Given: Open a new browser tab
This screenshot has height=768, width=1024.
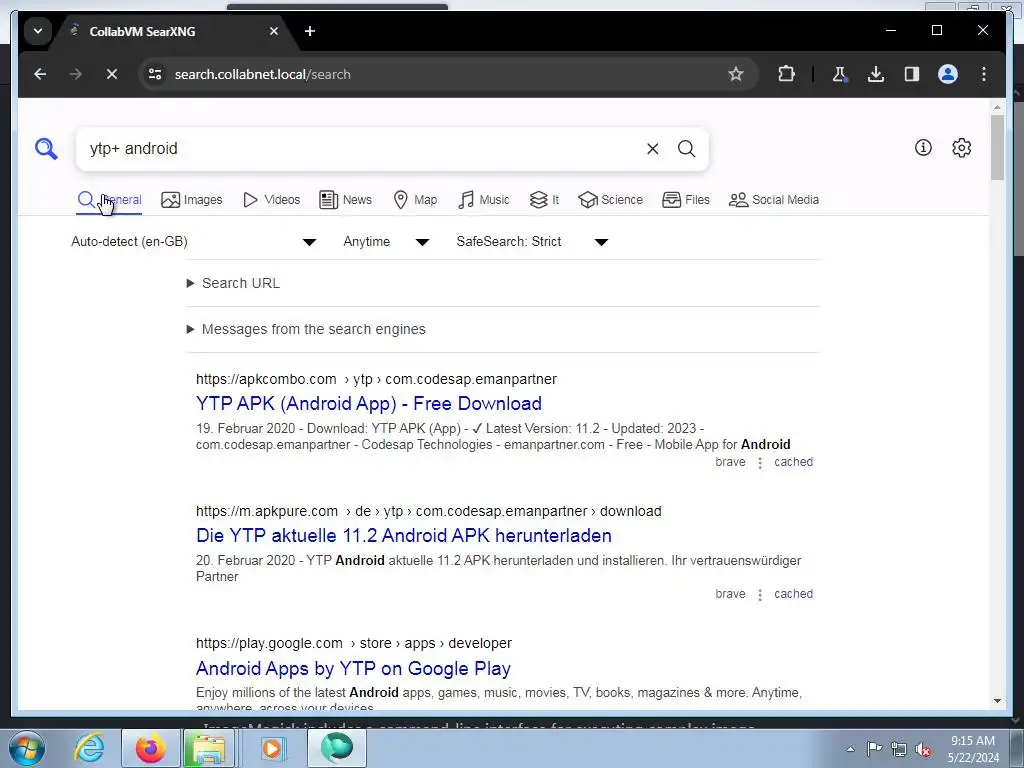Looking at the screenshot, I should (310, 31).
